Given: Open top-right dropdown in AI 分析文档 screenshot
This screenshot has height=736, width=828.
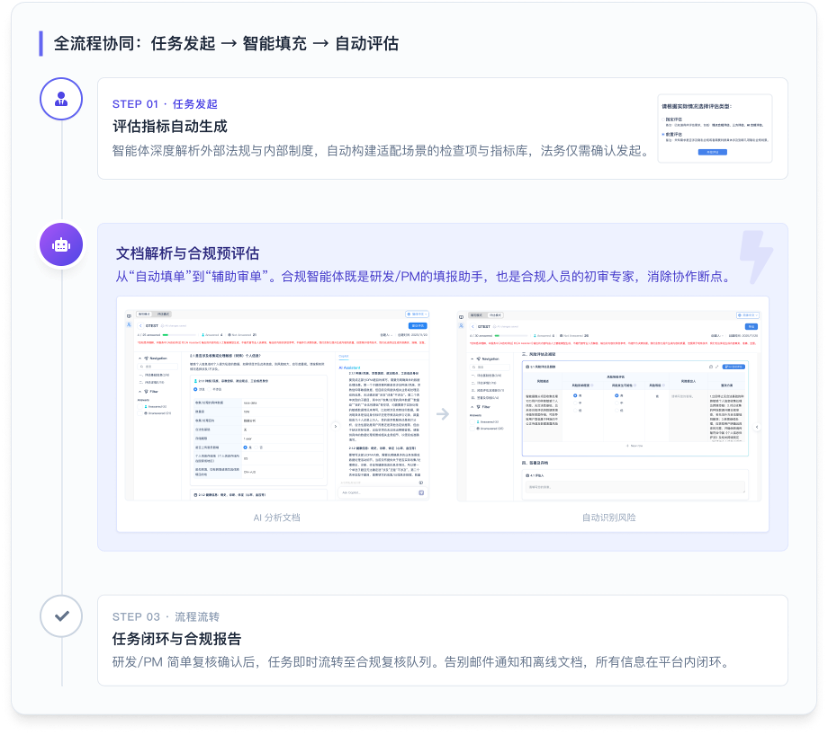Looking at the screenshot, I should coord(417,314).
